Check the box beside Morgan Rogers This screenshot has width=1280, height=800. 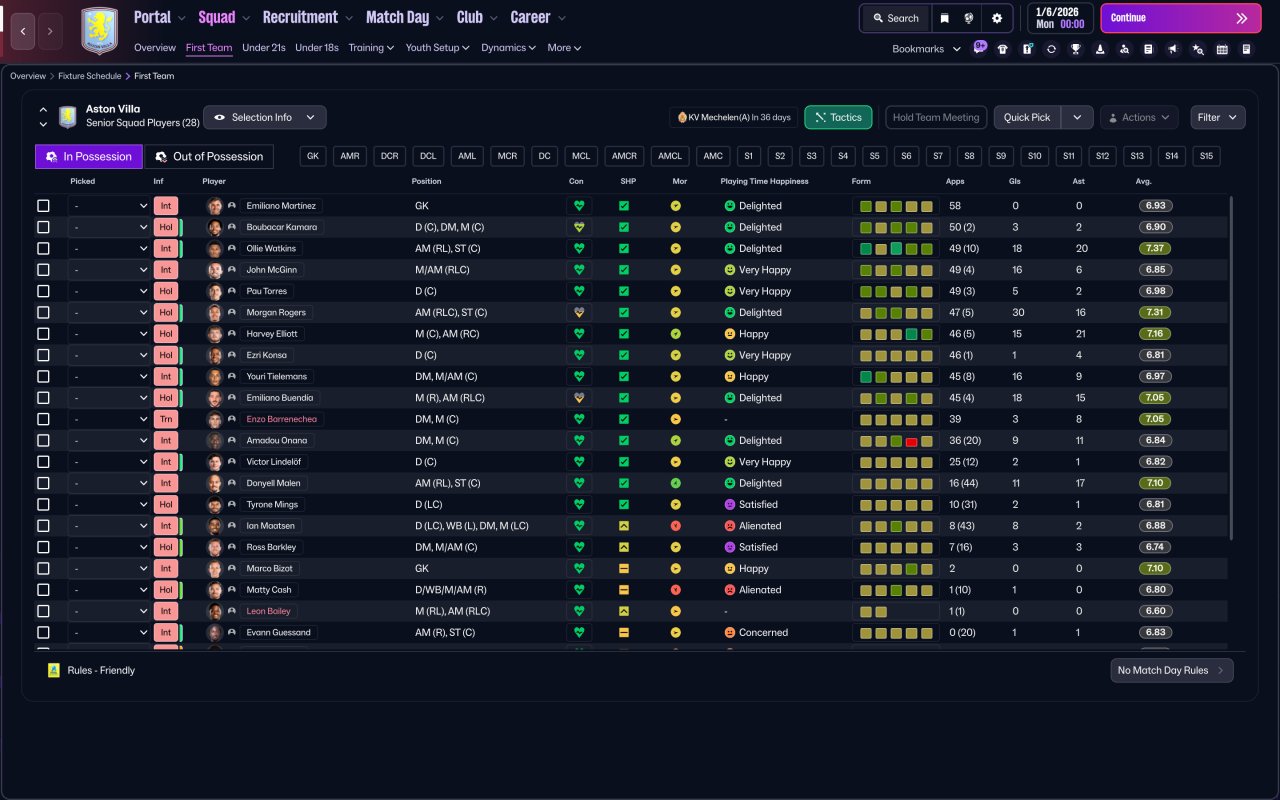(x=43, y=313)
